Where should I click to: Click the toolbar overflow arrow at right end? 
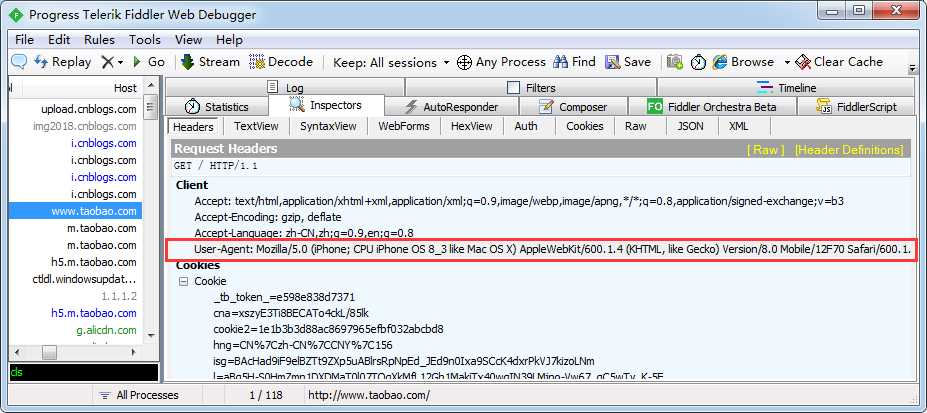pos(913,69)
